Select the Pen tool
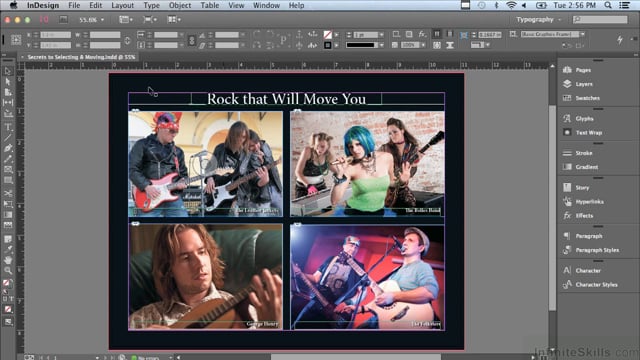The width and height of the screenshot is (640, 360). pyautogui.click(x=8, y=148)
